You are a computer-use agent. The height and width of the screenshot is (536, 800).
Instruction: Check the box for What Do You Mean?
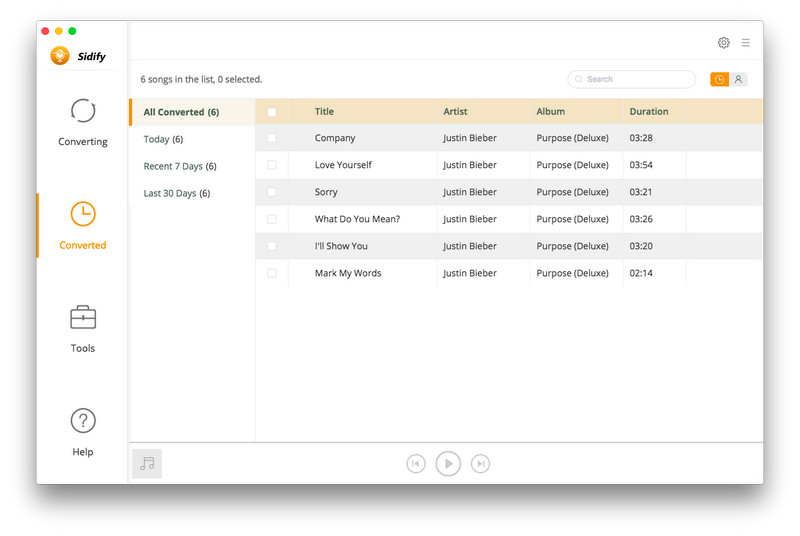(x=272, y=219)
